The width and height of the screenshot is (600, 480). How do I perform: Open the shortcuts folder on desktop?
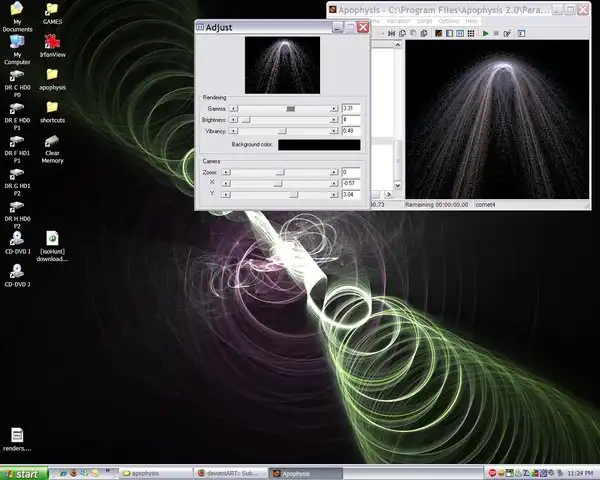(x=52, y=107)
